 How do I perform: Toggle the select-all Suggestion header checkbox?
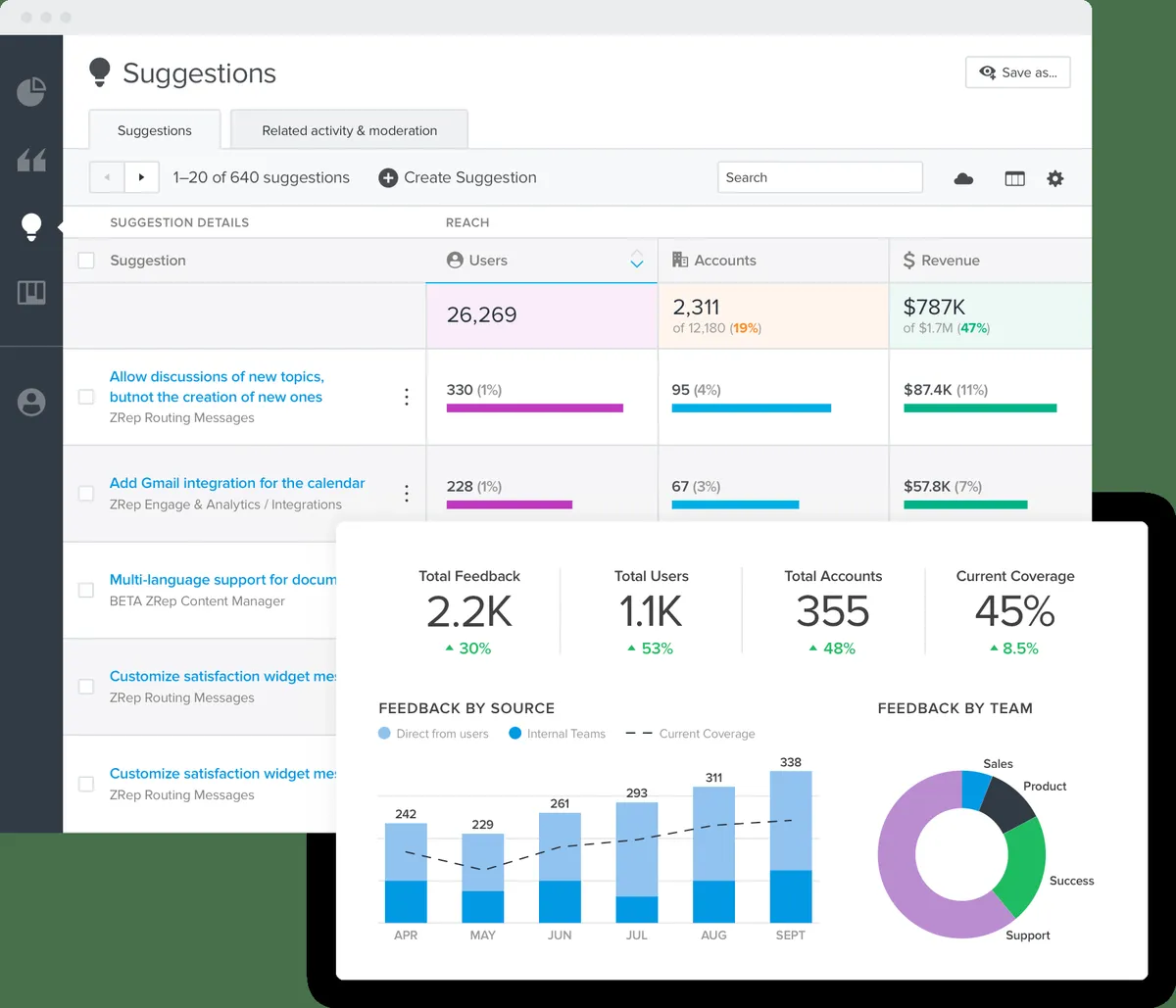86,261
